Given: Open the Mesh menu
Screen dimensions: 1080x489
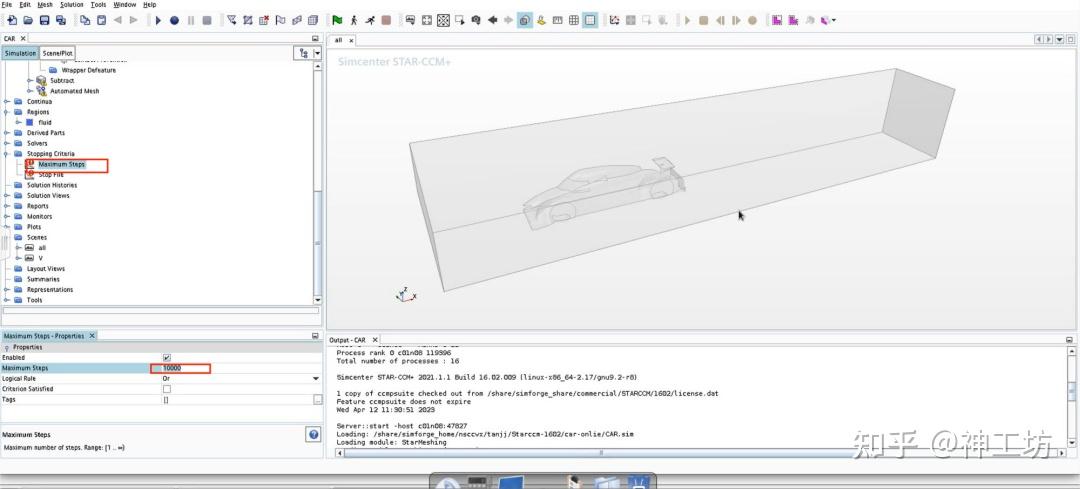Looking at the screenshot, I should (45, 5).
